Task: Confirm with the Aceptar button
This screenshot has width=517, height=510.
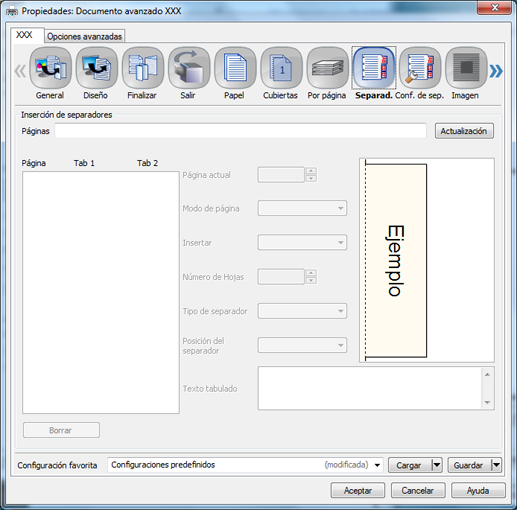Action: click(358, 490)
